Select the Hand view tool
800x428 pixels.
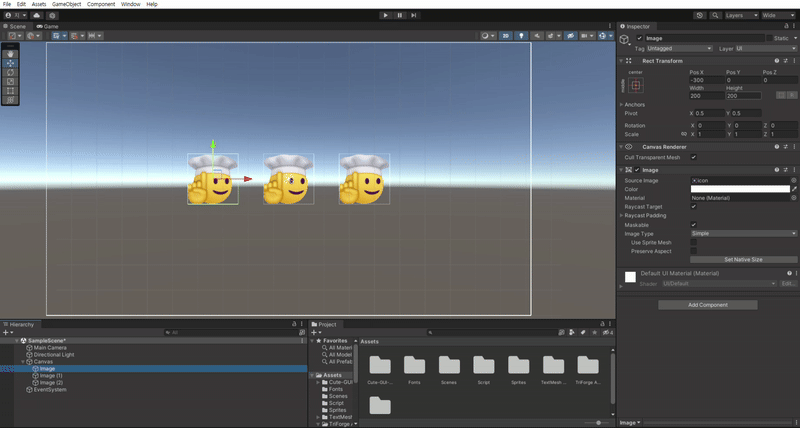[10, 54]
